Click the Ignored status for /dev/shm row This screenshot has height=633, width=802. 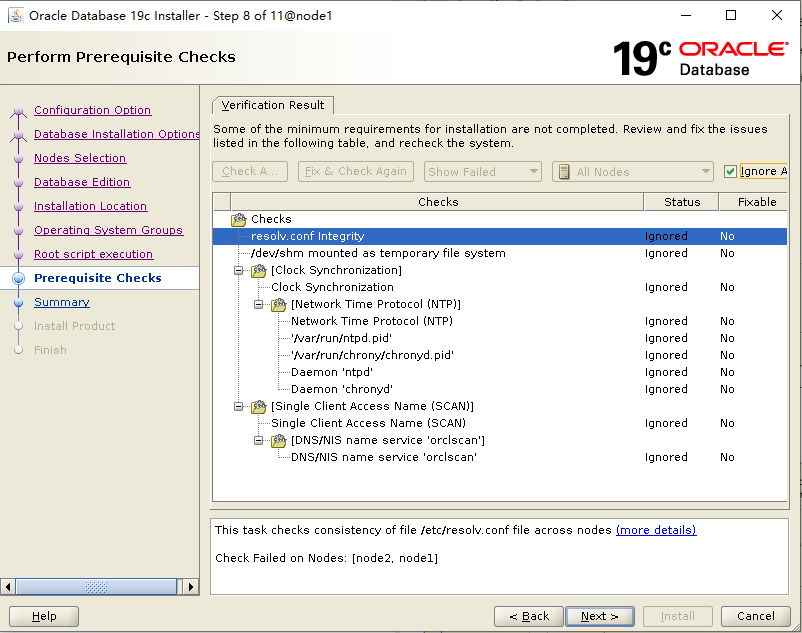click(666, 253)
